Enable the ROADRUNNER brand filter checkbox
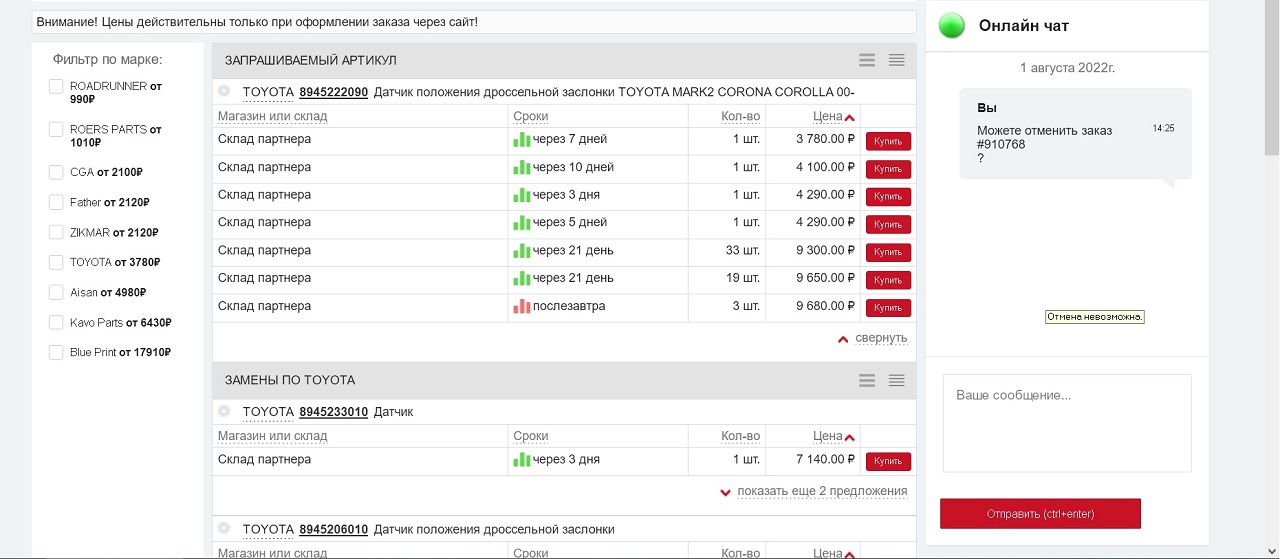Viewport: 1280px width, 559px height. click(57, 87)
